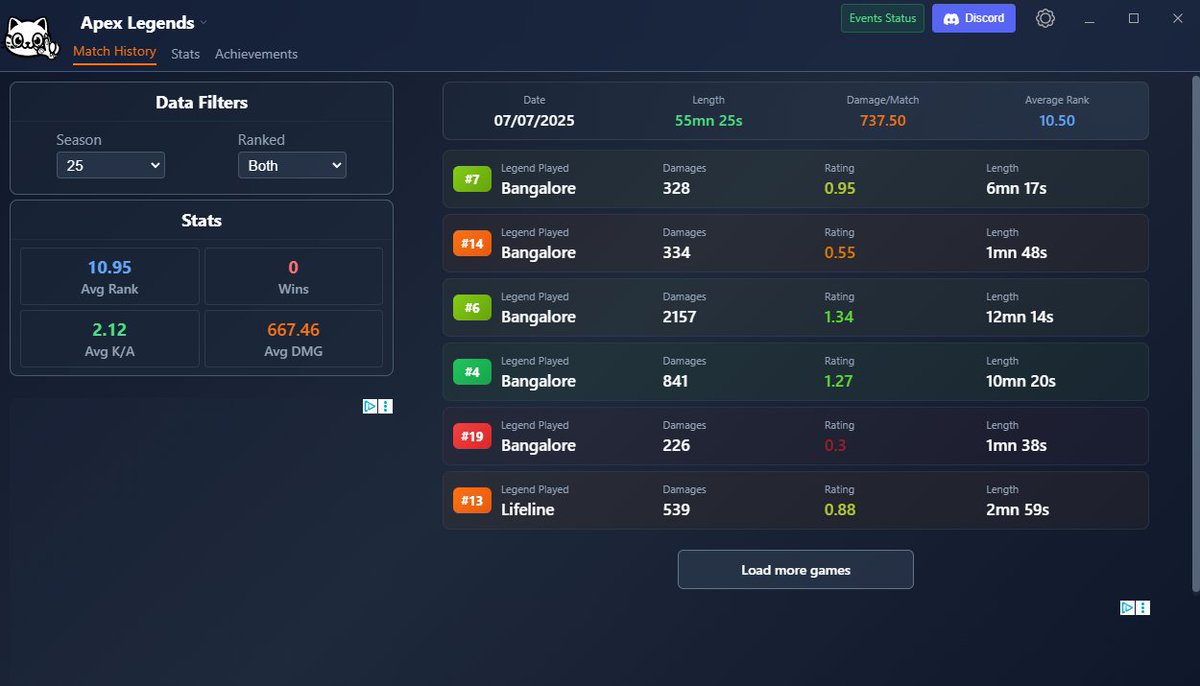
Task: Click the rating 0.88
Action: [x=840, y=509]
